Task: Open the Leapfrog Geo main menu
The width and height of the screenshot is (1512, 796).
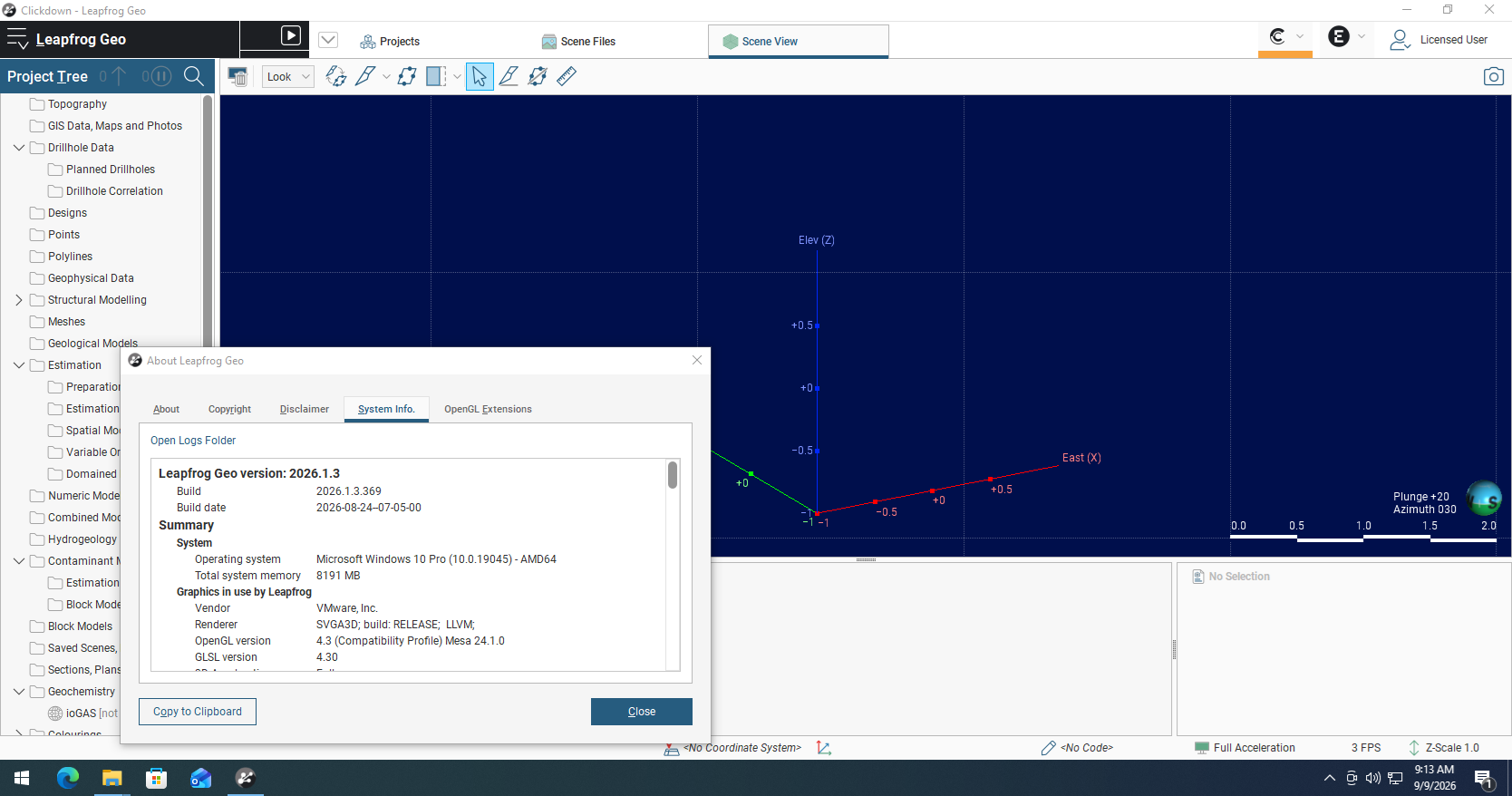Action: (18, 39)
